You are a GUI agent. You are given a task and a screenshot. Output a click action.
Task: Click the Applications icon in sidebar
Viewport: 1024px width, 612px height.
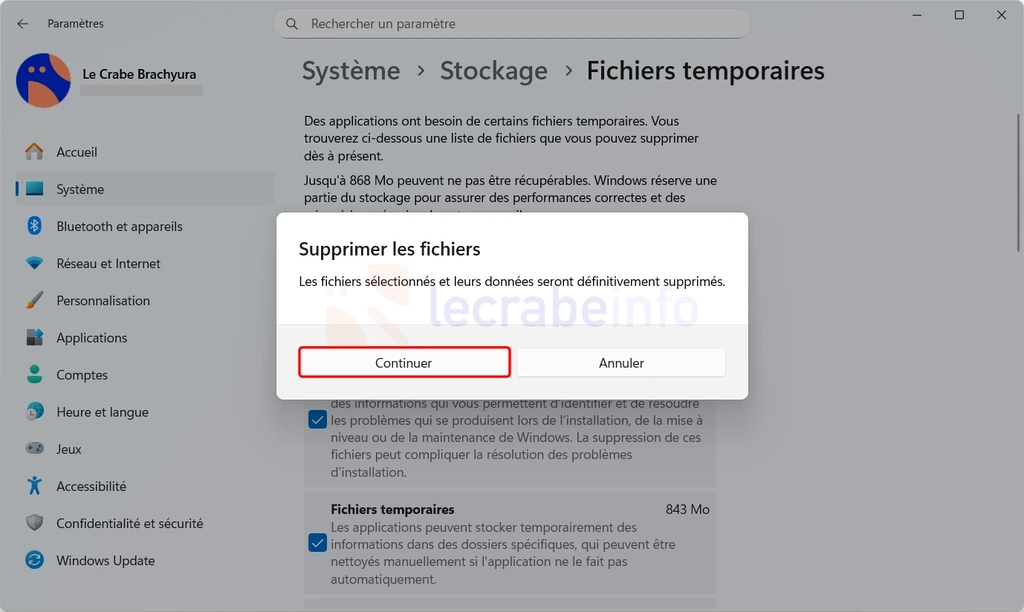pyautogui.click(x=34, y=338)
